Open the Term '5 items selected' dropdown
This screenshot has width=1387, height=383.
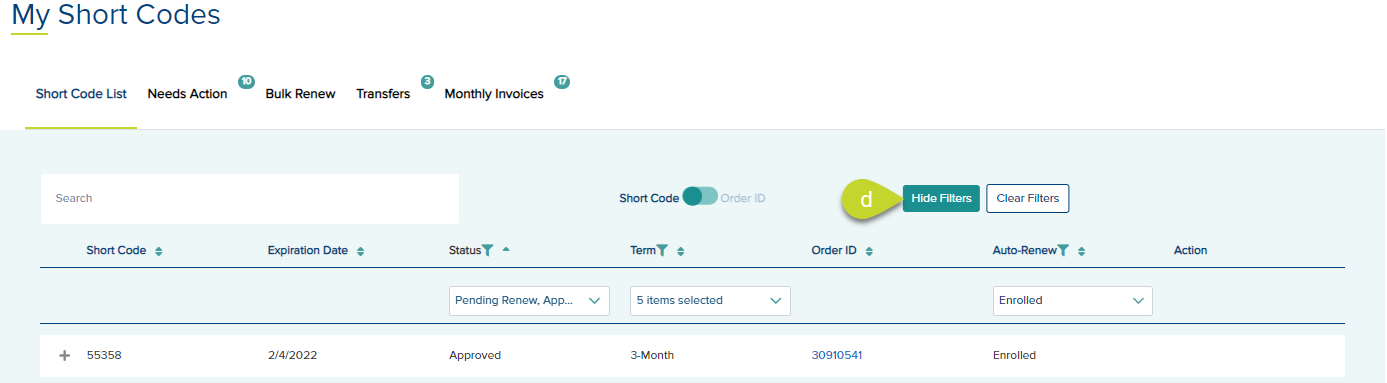[x=710, y=300]
